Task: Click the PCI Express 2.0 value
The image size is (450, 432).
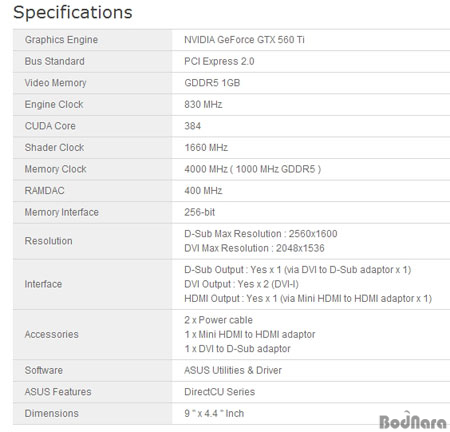Action: click(219, 61)
